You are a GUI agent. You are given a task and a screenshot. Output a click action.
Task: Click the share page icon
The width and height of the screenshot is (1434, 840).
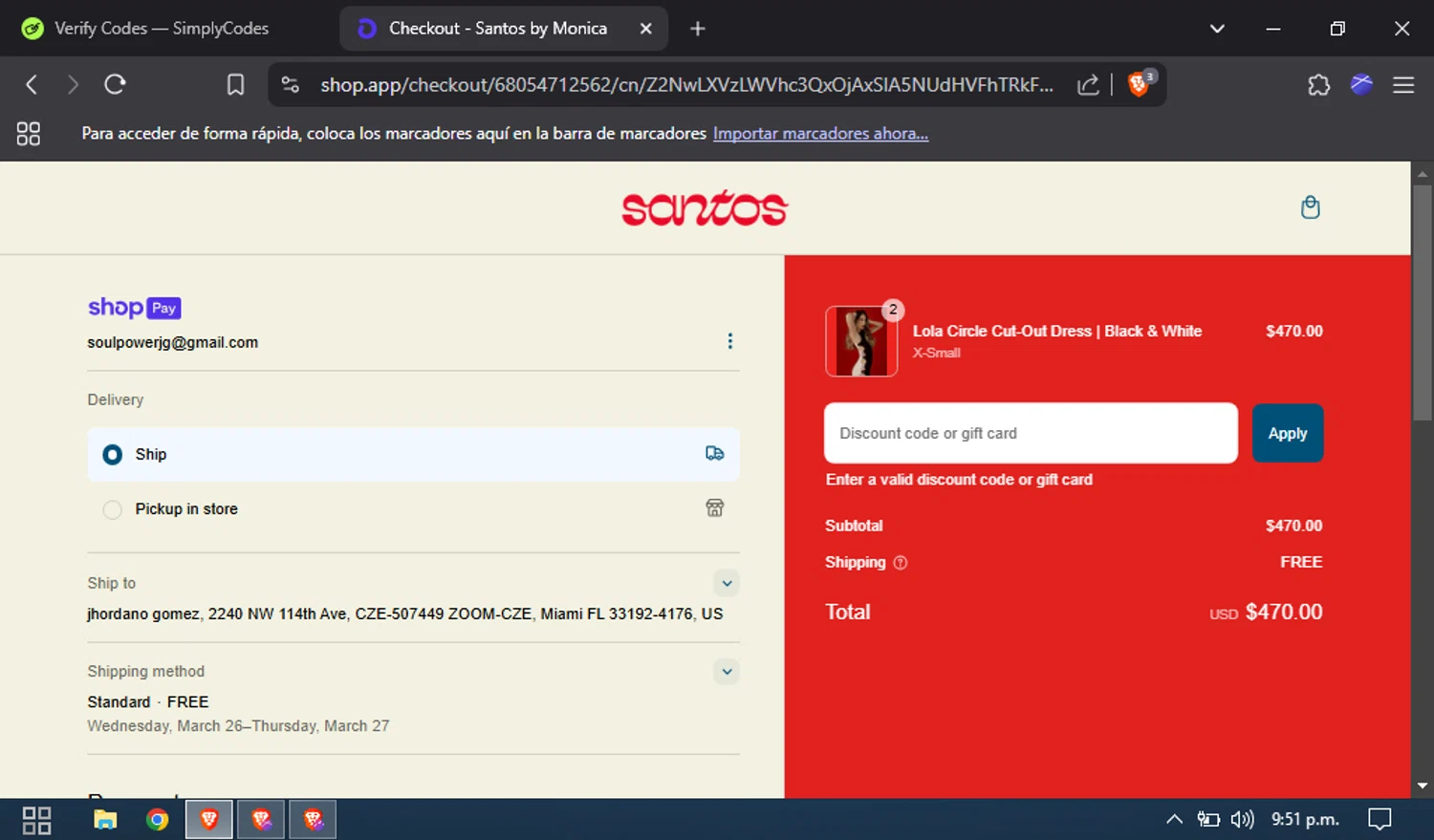coord(1088,85)
